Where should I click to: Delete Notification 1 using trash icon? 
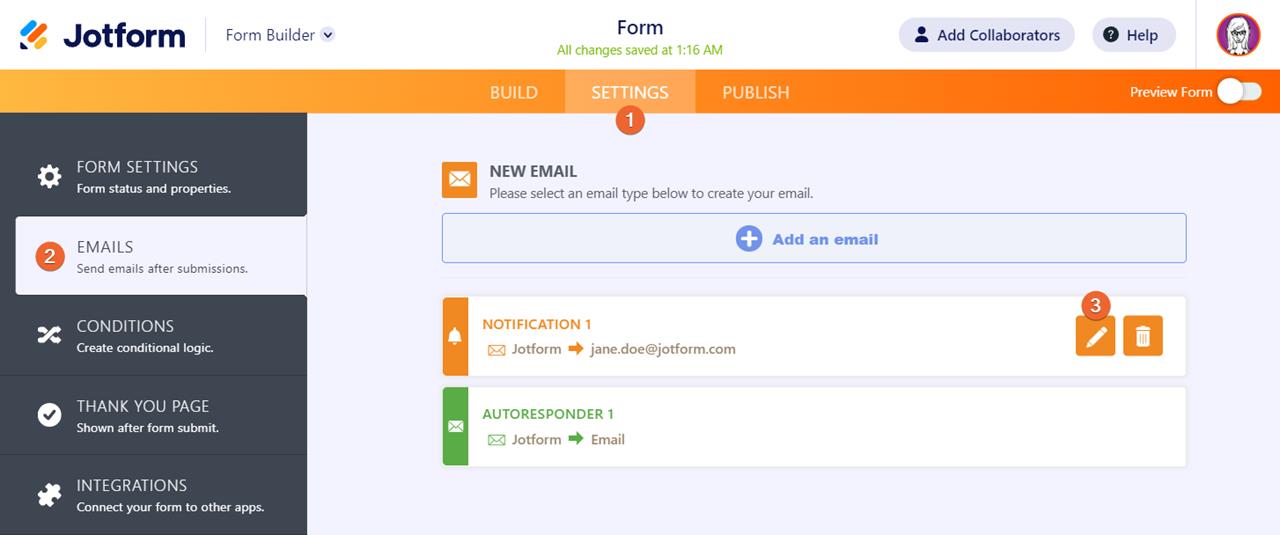click(x=1143, y=337)
